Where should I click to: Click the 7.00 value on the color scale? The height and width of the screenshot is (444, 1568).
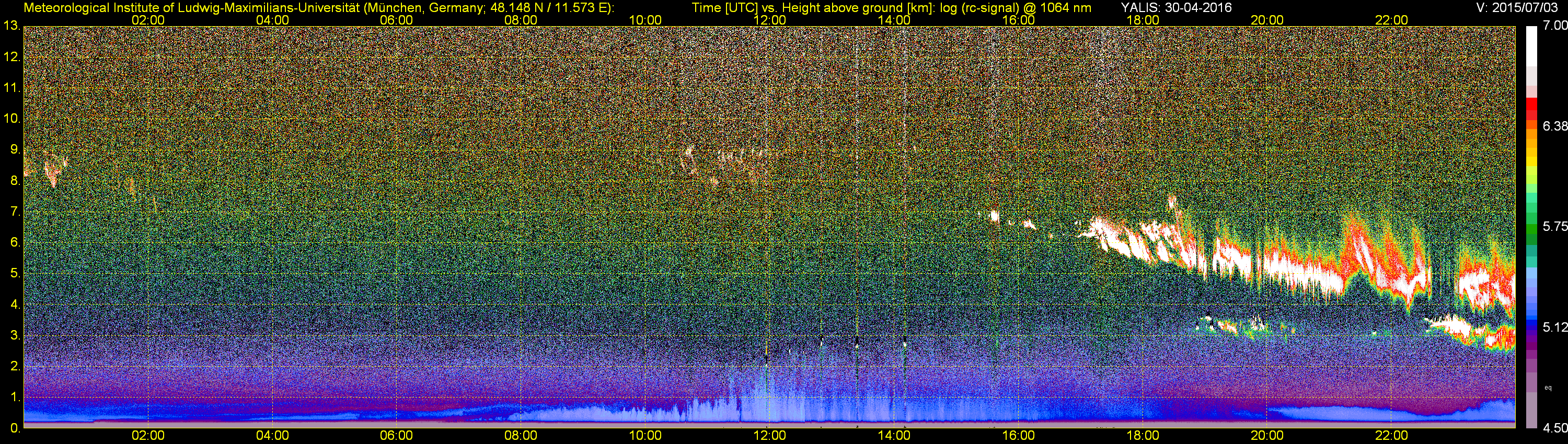coord(1555,26)
